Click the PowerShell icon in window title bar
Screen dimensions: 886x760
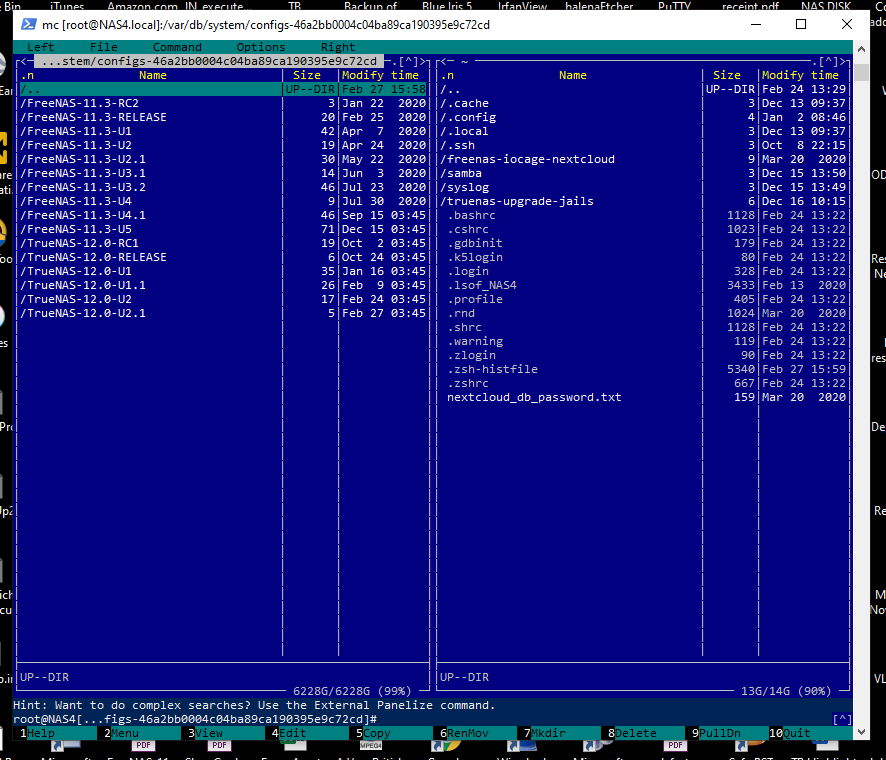[x=29, y=25]
